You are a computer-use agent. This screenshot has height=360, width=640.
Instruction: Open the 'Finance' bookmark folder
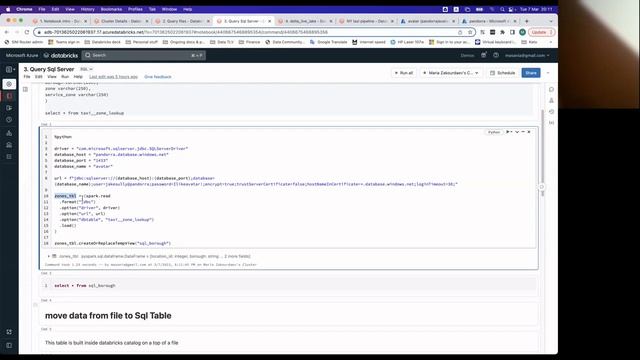click(249, 42)
